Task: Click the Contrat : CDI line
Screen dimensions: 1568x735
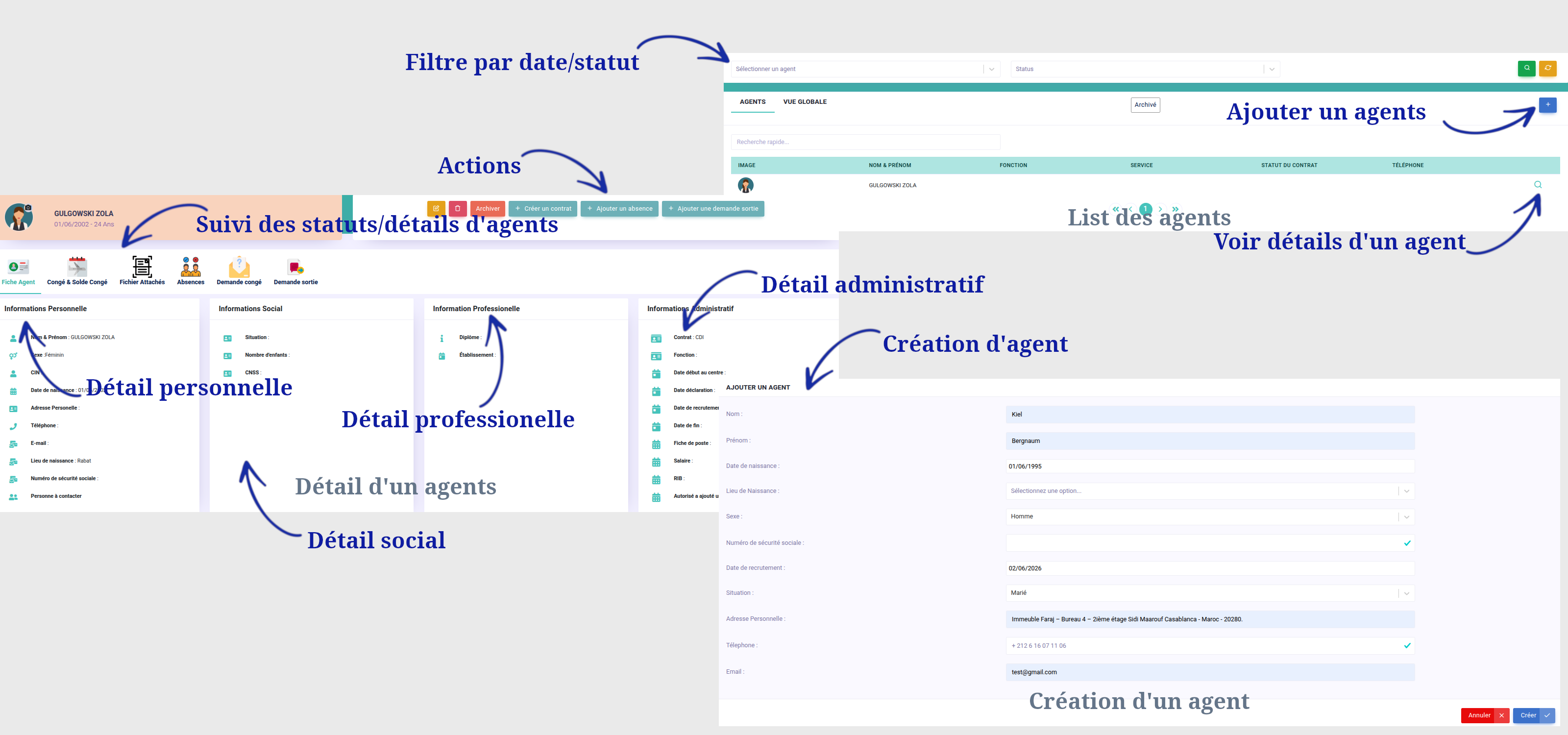Action: [688, 337]
